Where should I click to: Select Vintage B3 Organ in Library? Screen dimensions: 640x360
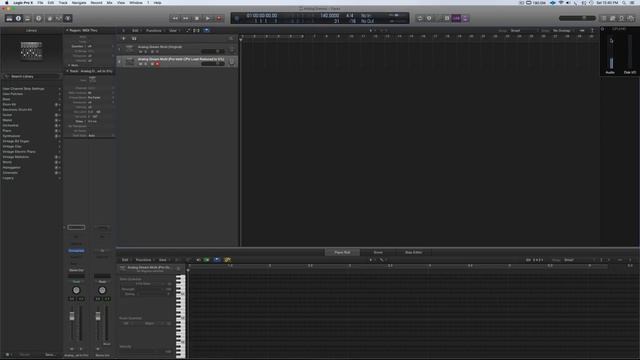(x=31, y=141)
